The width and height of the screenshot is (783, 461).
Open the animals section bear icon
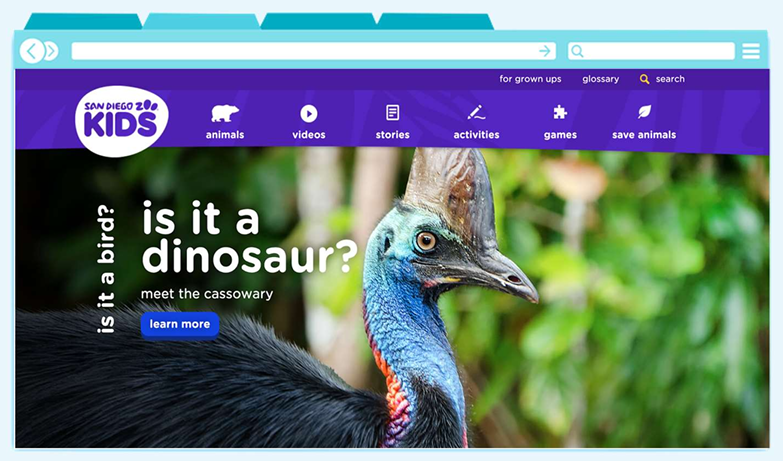tap(225, 113)
